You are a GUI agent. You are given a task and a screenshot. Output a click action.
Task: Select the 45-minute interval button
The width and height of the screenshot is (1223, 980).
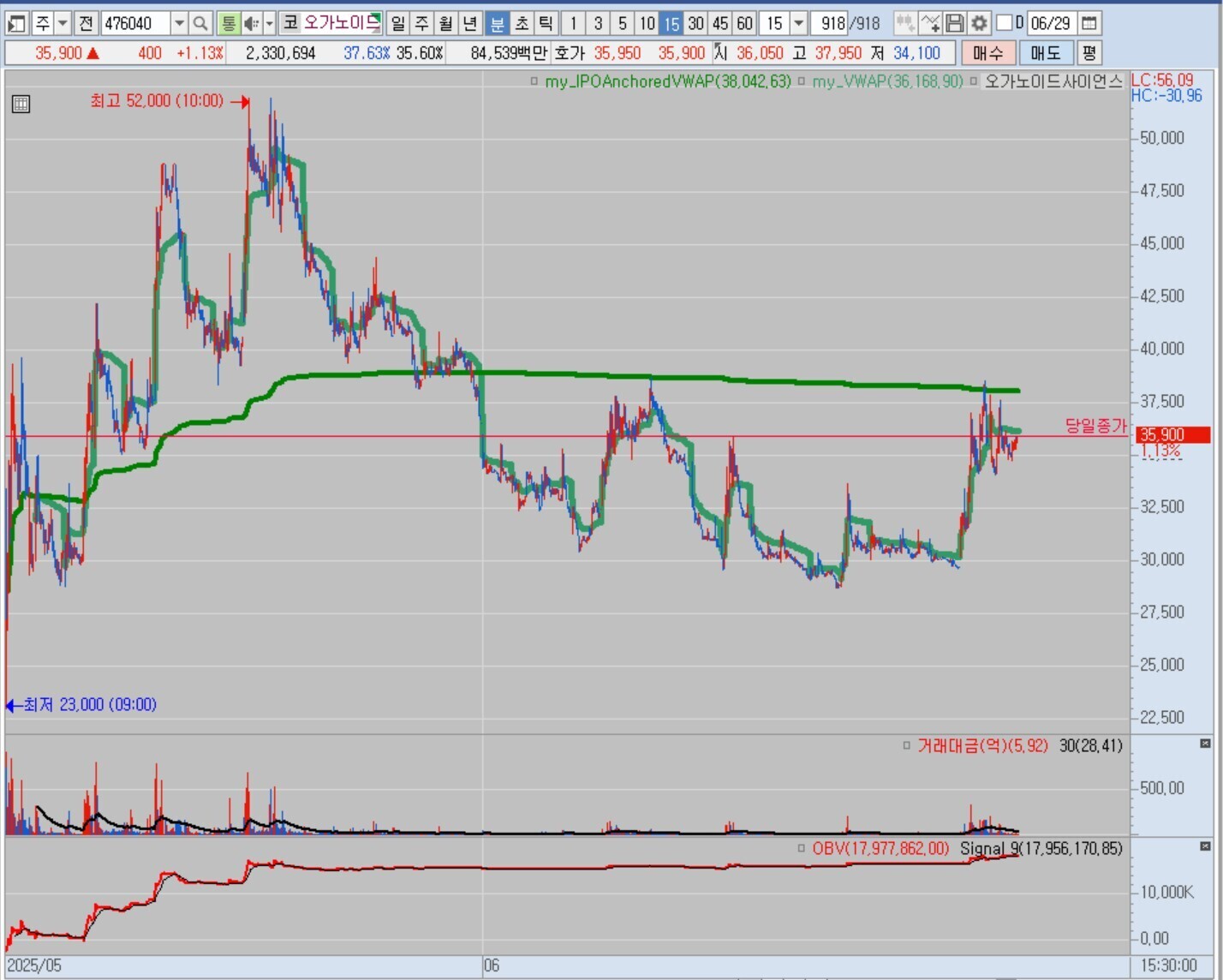pos(721,23)
